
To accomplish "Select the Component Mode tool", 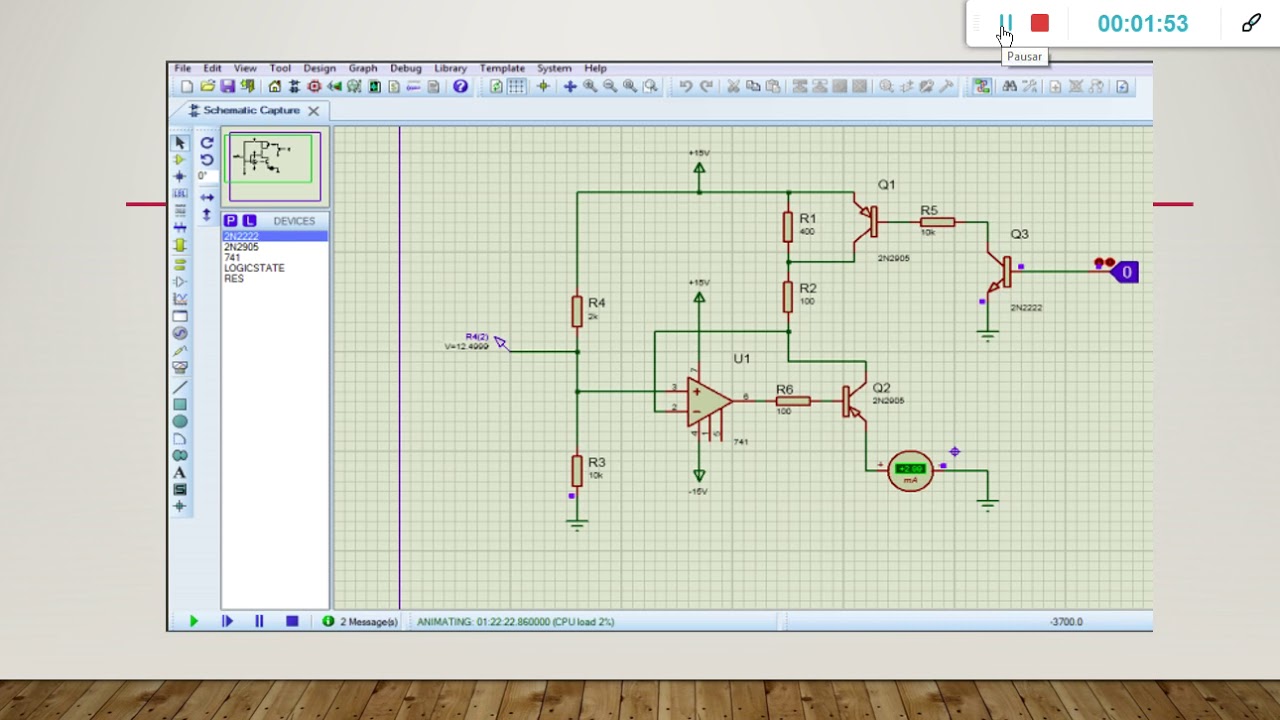I will coord(180,159).
